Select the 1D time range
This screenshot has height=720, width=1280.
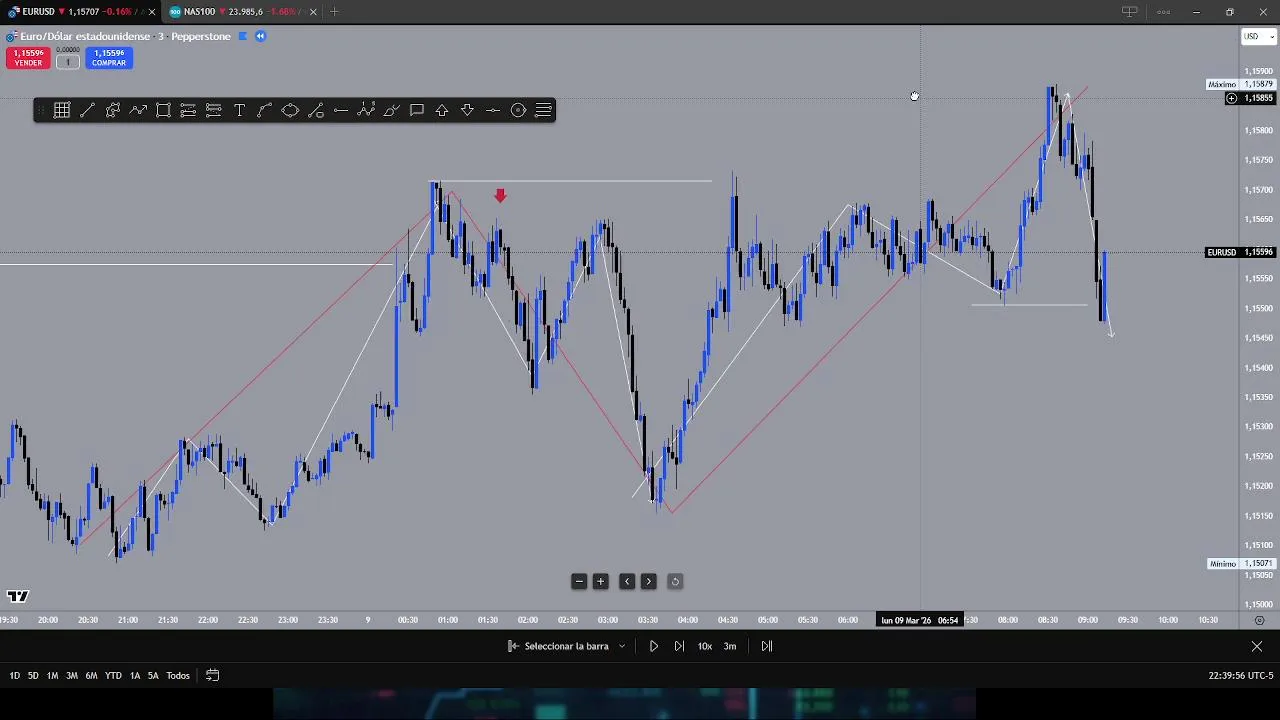(x=14, y=676)
